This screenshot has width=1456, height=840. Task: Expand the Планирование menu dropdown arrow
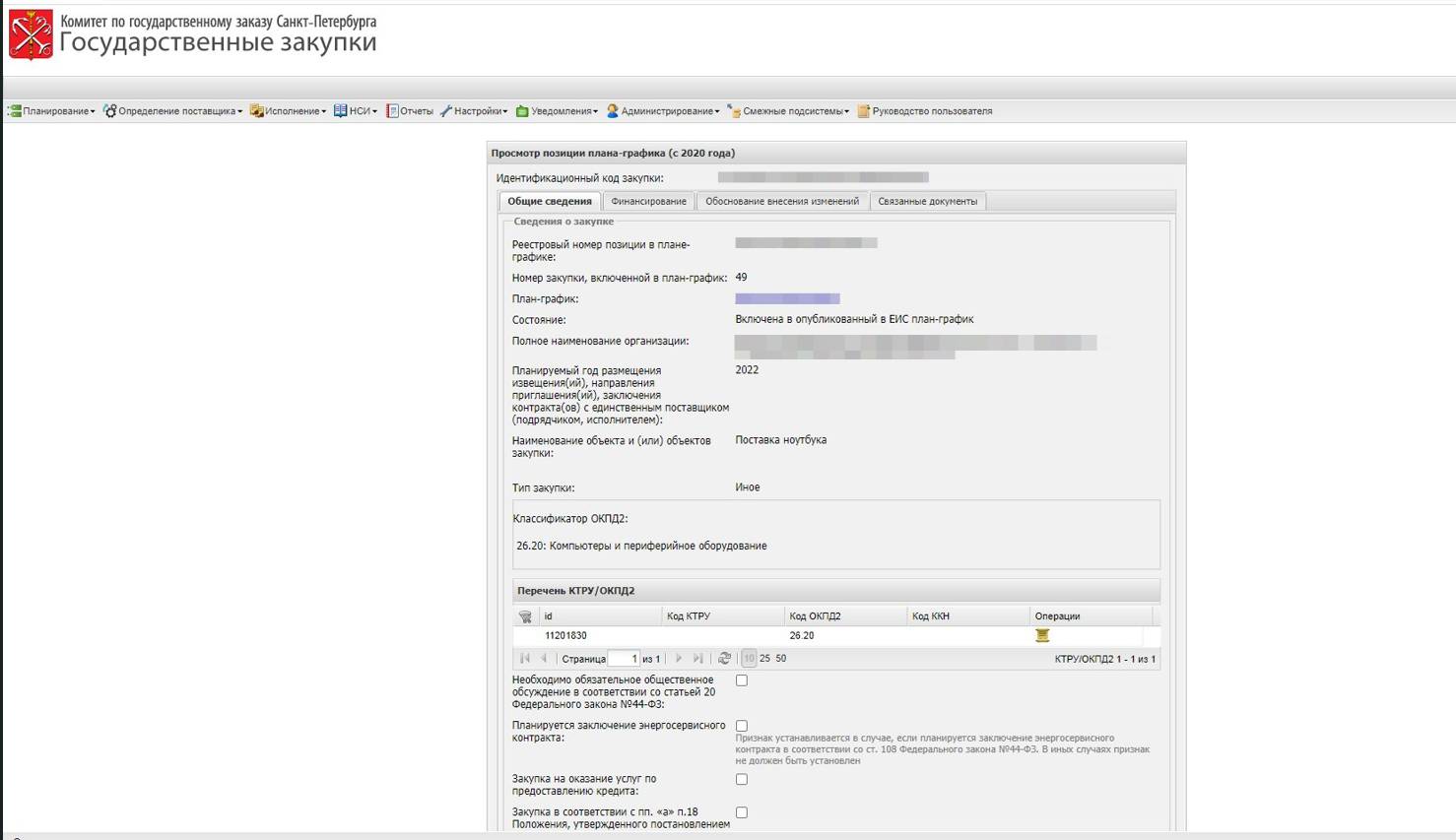click(93, 110)
